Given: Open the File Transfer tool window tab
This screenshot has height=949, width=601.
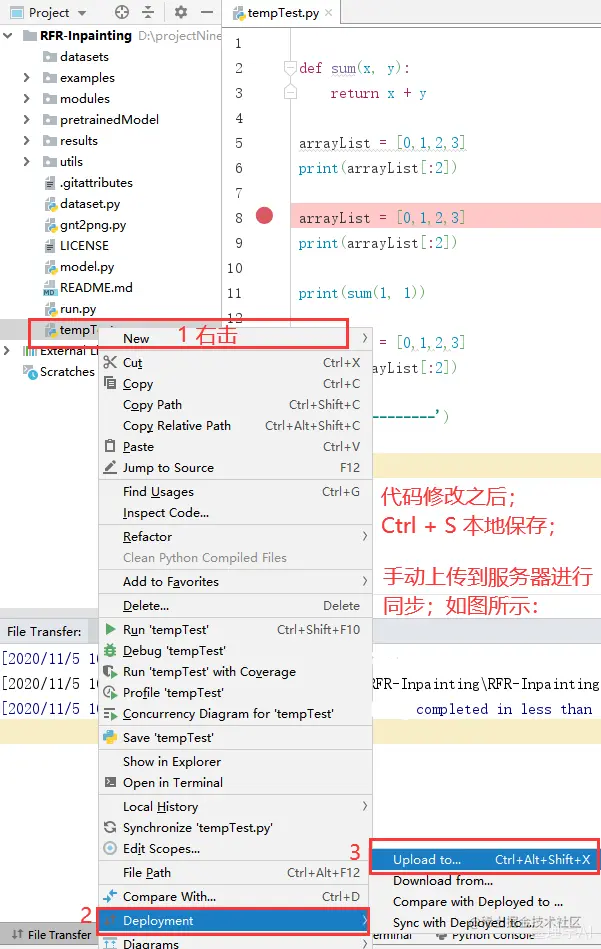Looking at the screenshot, I should tap(51, 935).
